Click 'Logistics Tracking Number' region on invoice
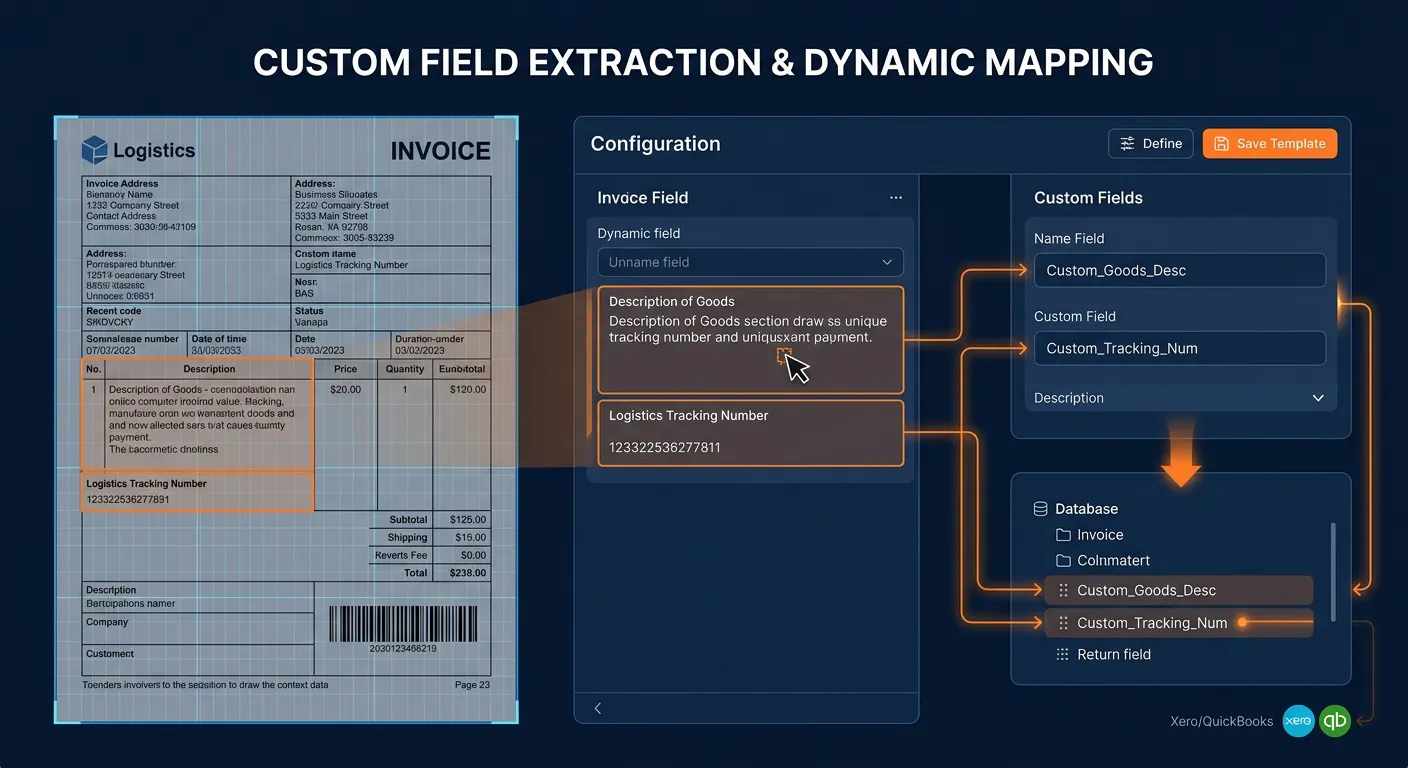The height and width of the screenshot is (768, 1408). [x=198, y=491]
